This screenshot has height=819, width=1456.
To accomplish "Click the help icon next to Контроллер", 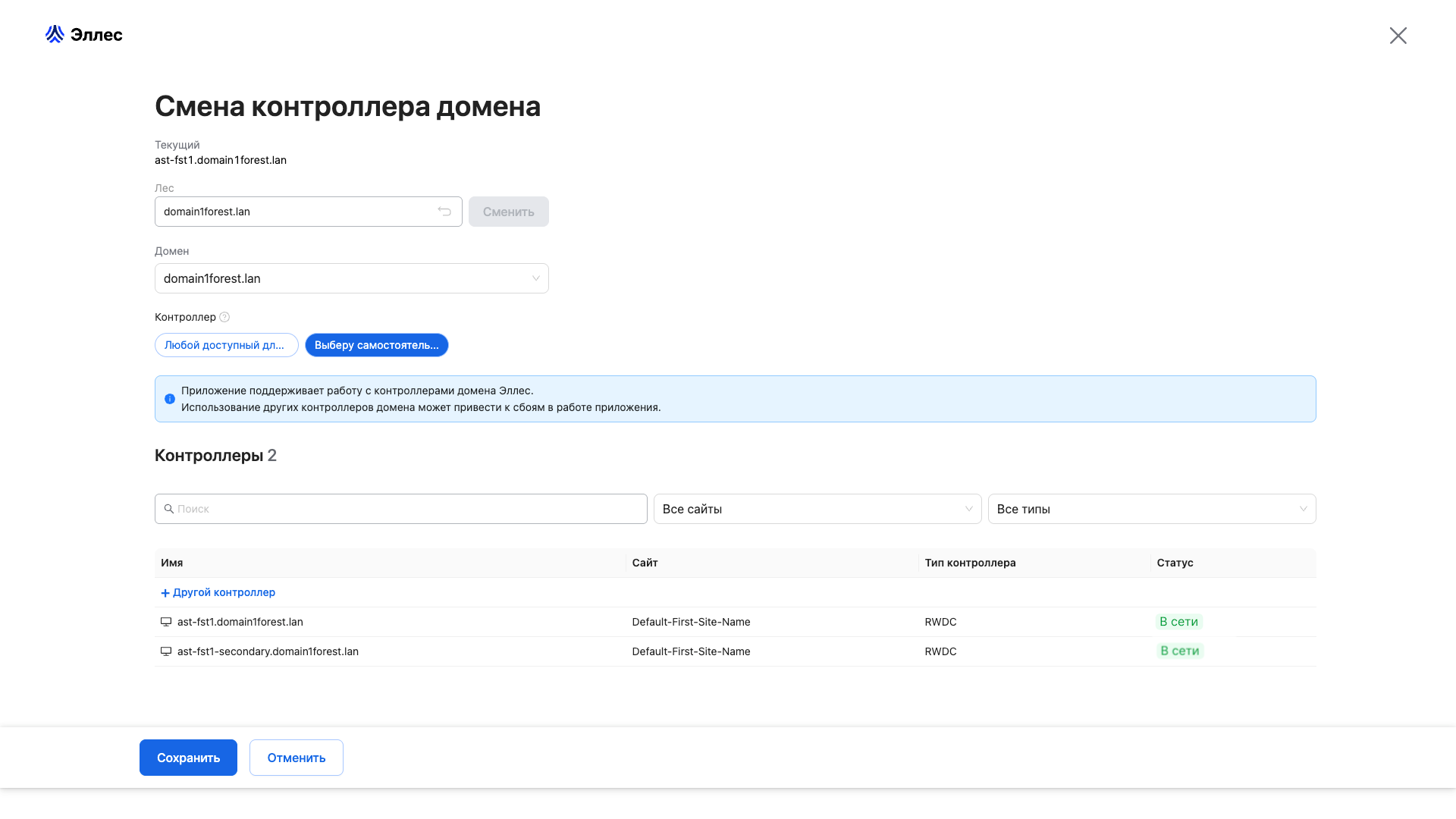I will [x=224, y=317].
